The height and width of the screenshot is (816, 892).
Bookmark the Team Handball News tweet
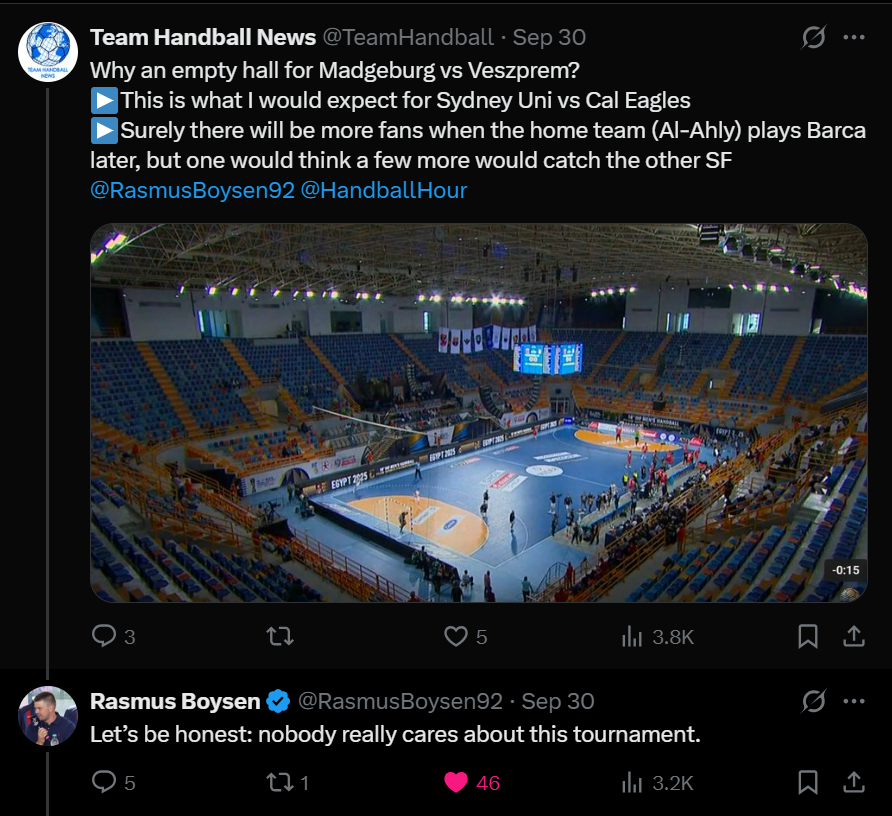point(808,636)
